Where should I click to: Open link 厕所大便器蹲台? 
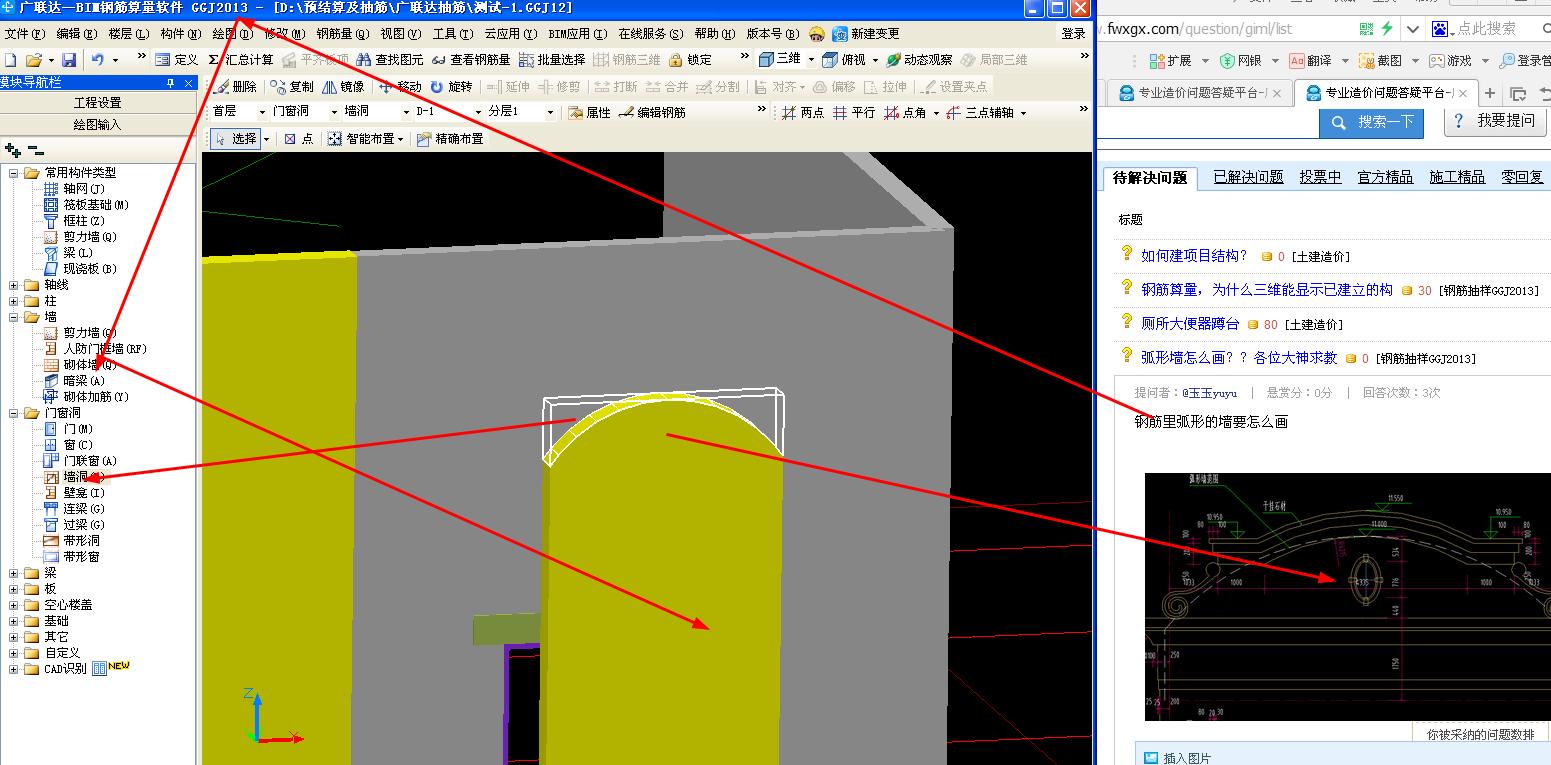(1190, 324)
